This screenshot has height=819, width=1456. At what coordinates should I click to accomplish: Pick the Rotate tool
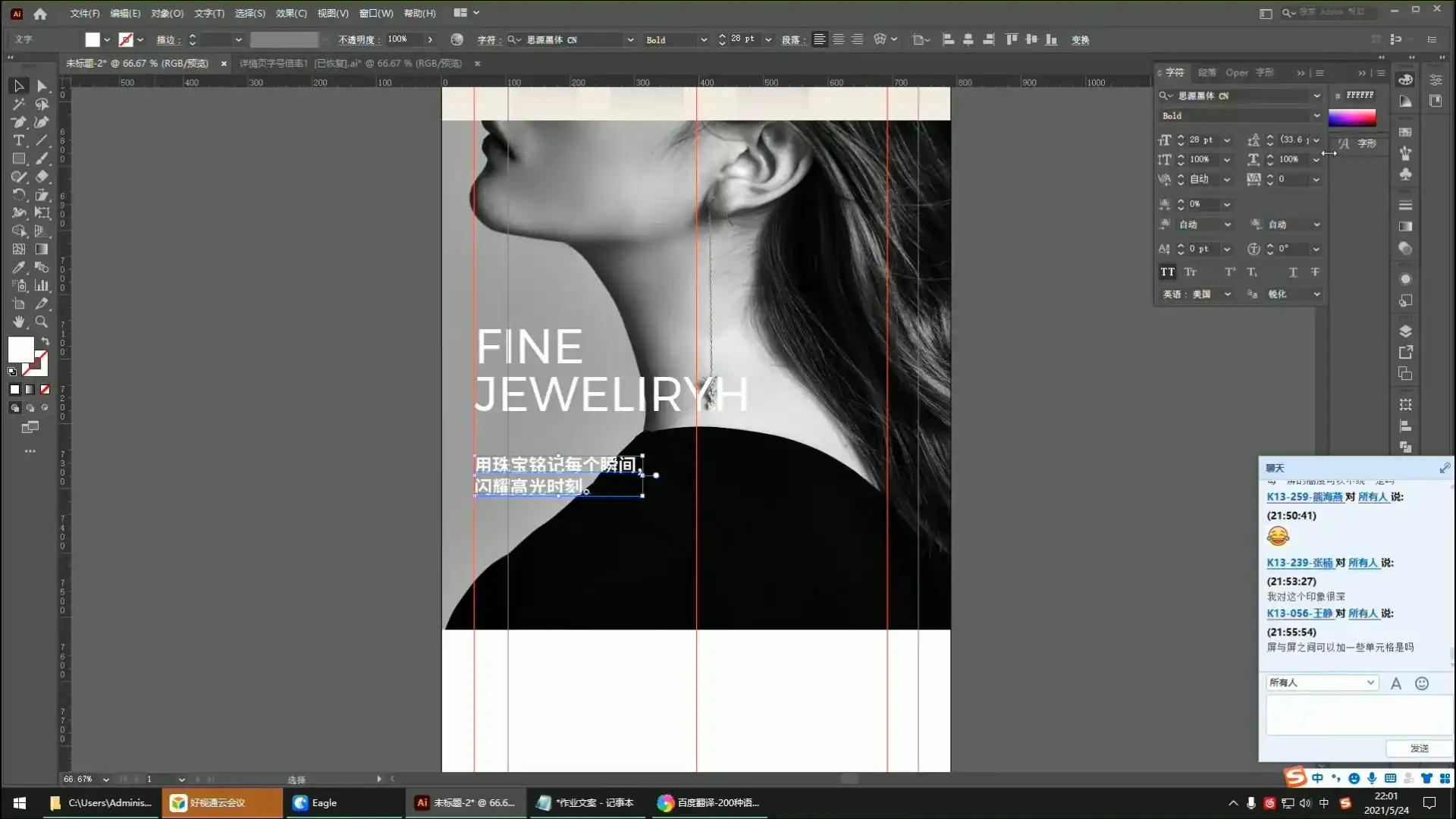coord(18,195)
